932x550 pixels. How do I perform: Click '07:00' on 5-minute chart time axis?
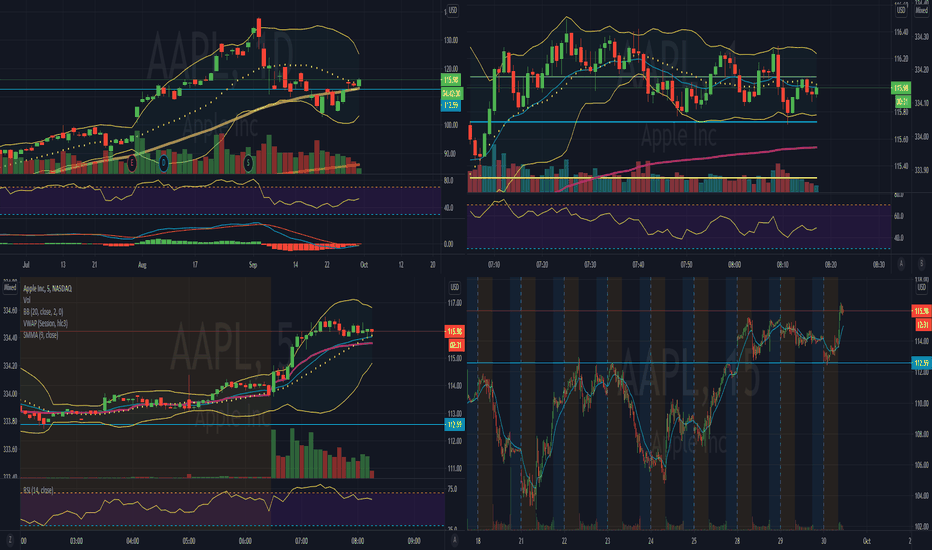[x=301, y=540]
